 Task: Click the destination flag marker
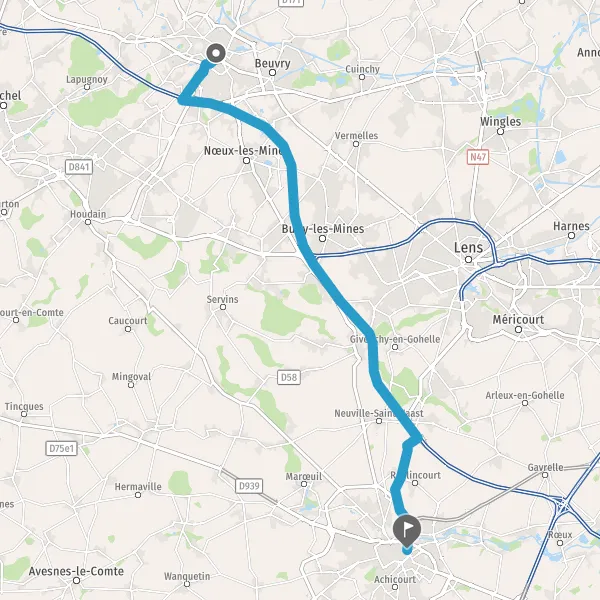tap(407, 531)
